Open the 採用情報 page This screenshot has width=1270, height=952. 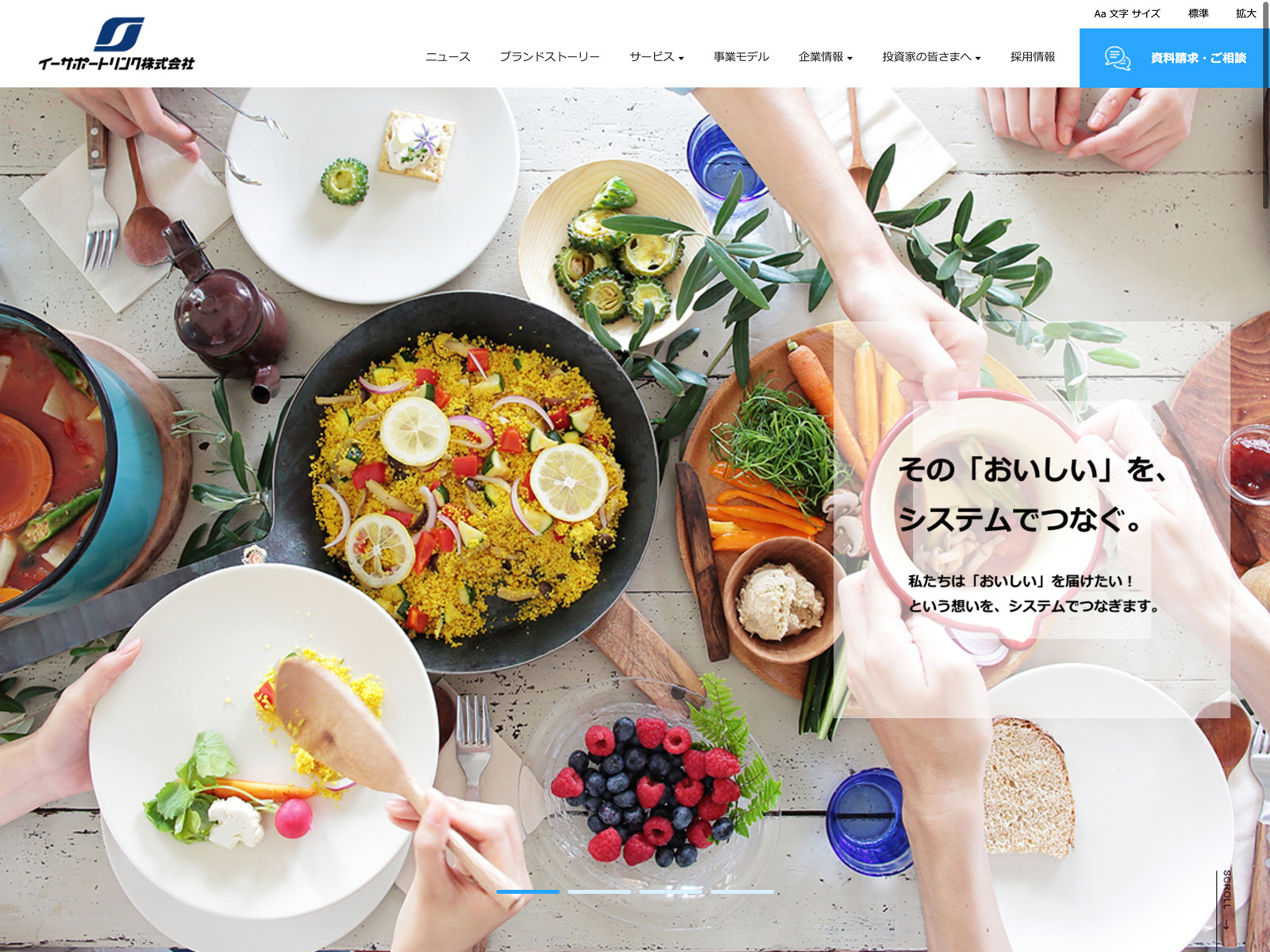[1033, 57]
